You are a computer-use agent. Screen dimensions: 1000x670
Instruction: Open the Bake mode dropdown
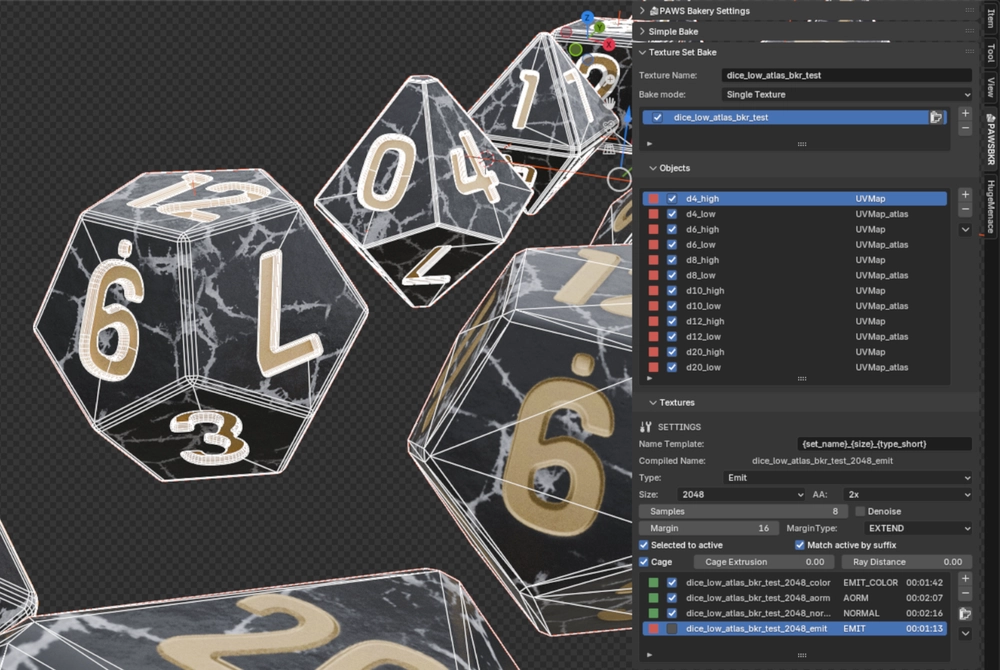point(846,94)
